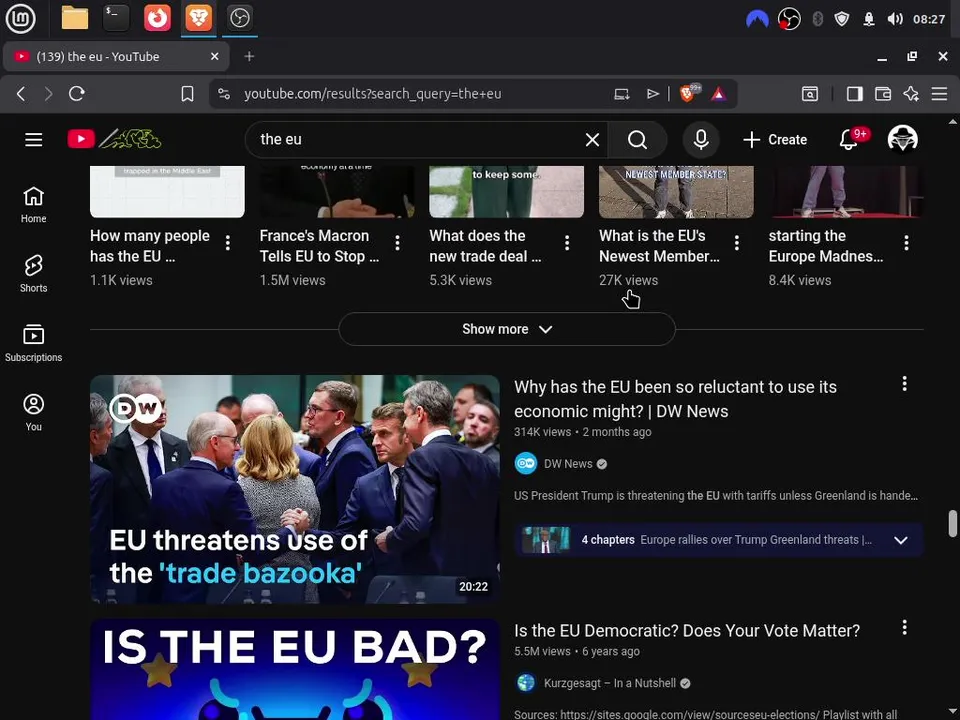Open options menu for DW News video
The image size is (960, 720).
[x=904, y=384]
